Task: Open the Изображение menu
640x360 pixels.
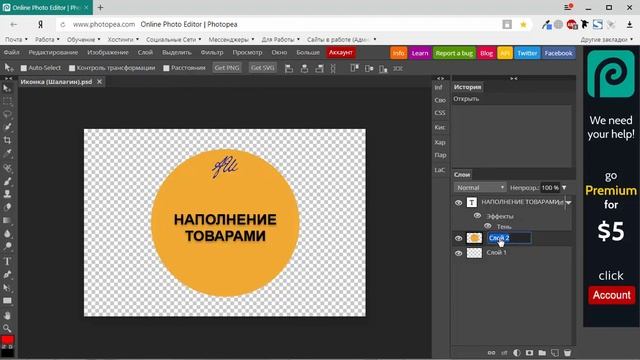Action: coord(108,52)
